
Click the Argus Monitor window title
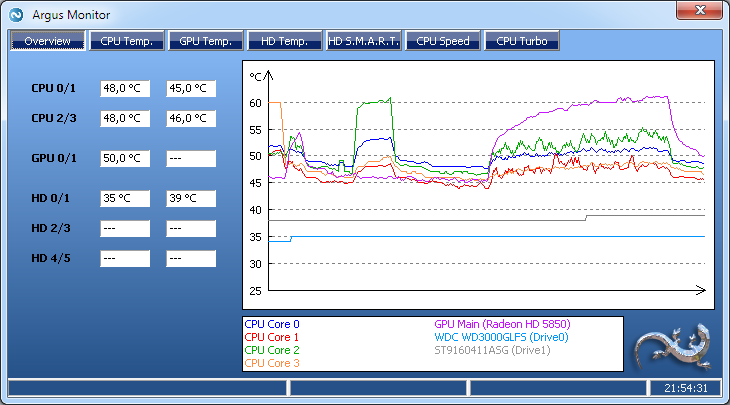tap(71, 15)
